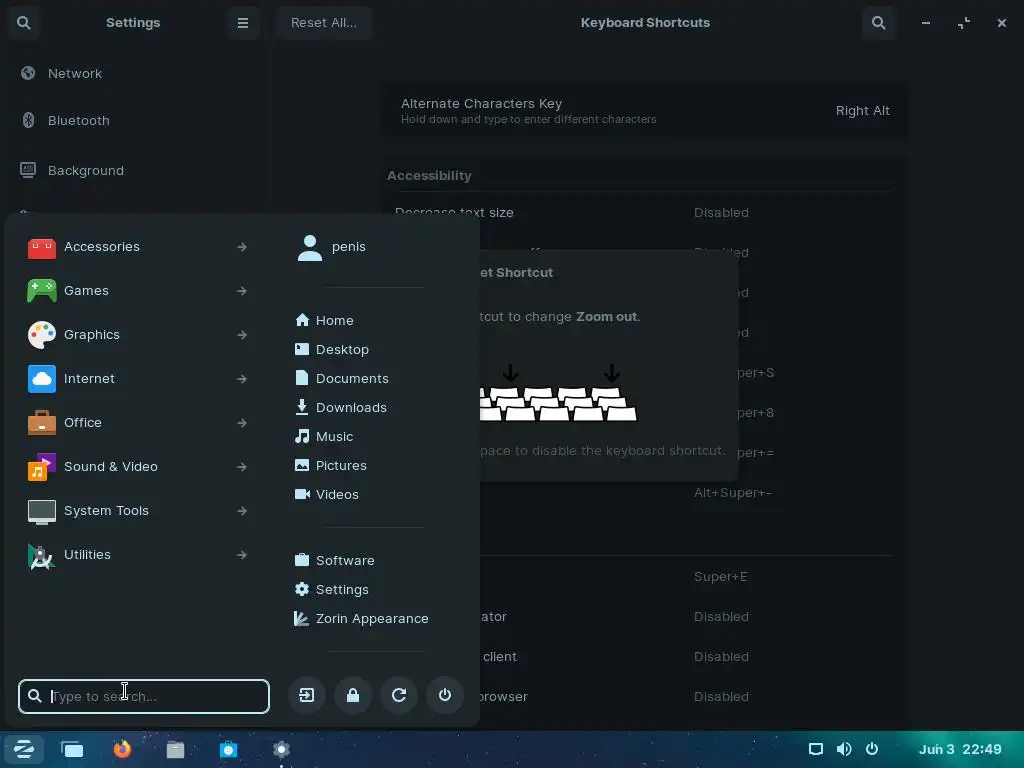
Task: Expand Utilities submenu arrow
Action: (242, 554)
